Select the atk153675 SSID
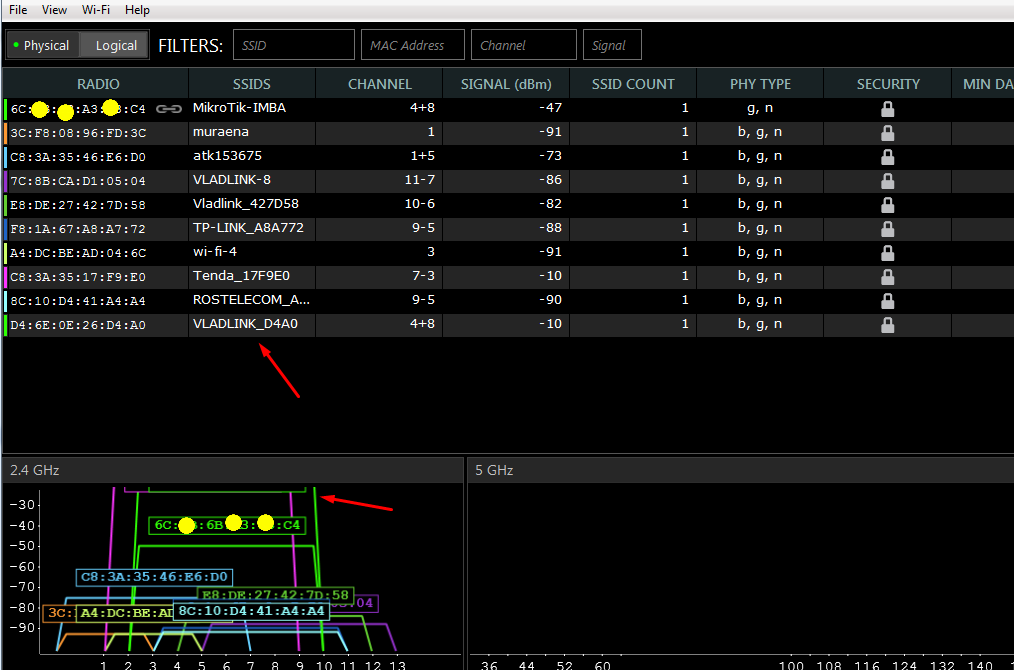Viewport: 1014px width, 670px height. pos(227,156)
